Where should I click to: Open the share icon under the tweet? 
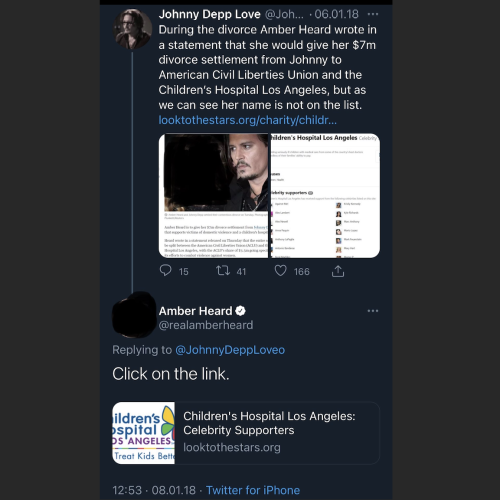[x=338, y=271]
